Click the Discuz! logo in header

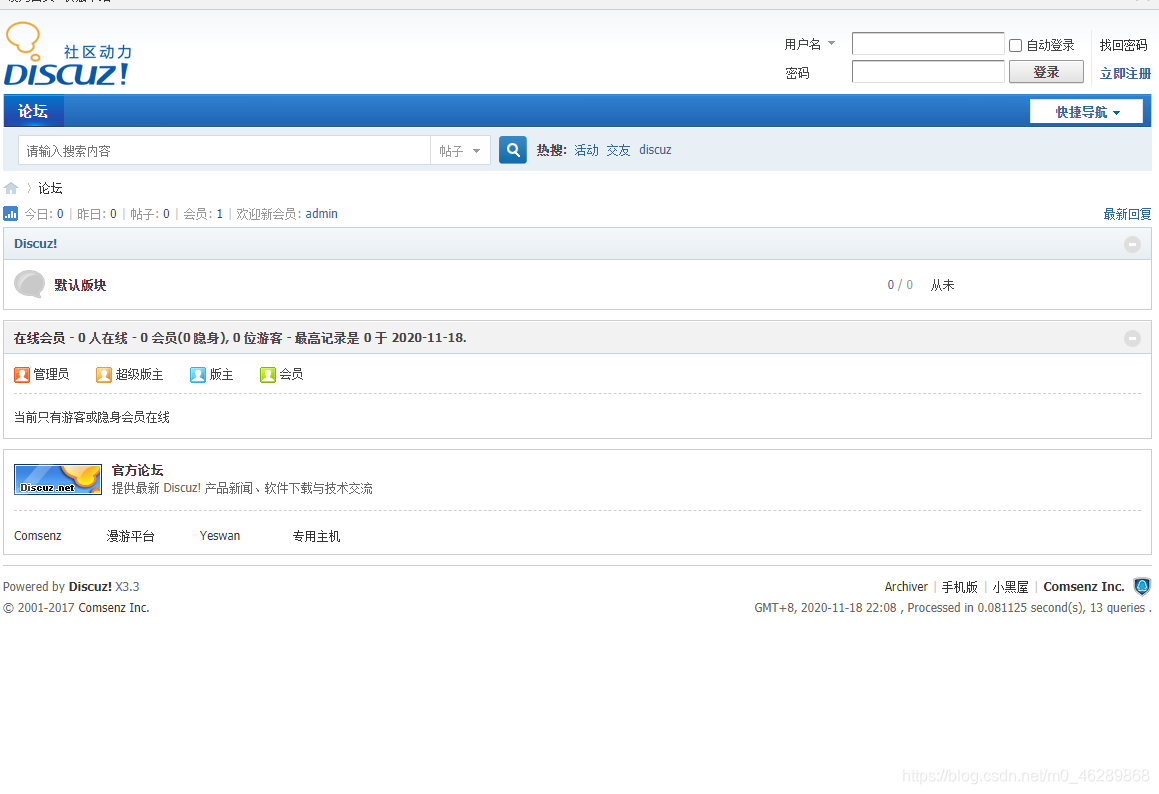pyautogui.click(x=68, y=54)
